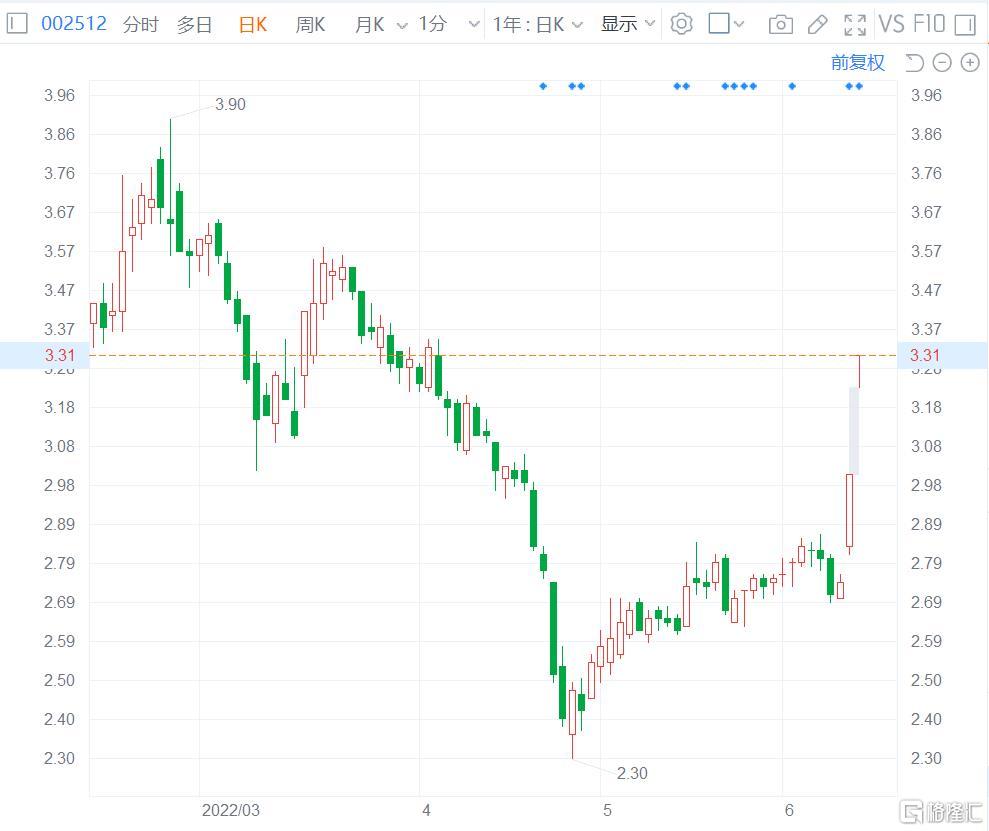Take a chart screenshot with camera icon

780,25
